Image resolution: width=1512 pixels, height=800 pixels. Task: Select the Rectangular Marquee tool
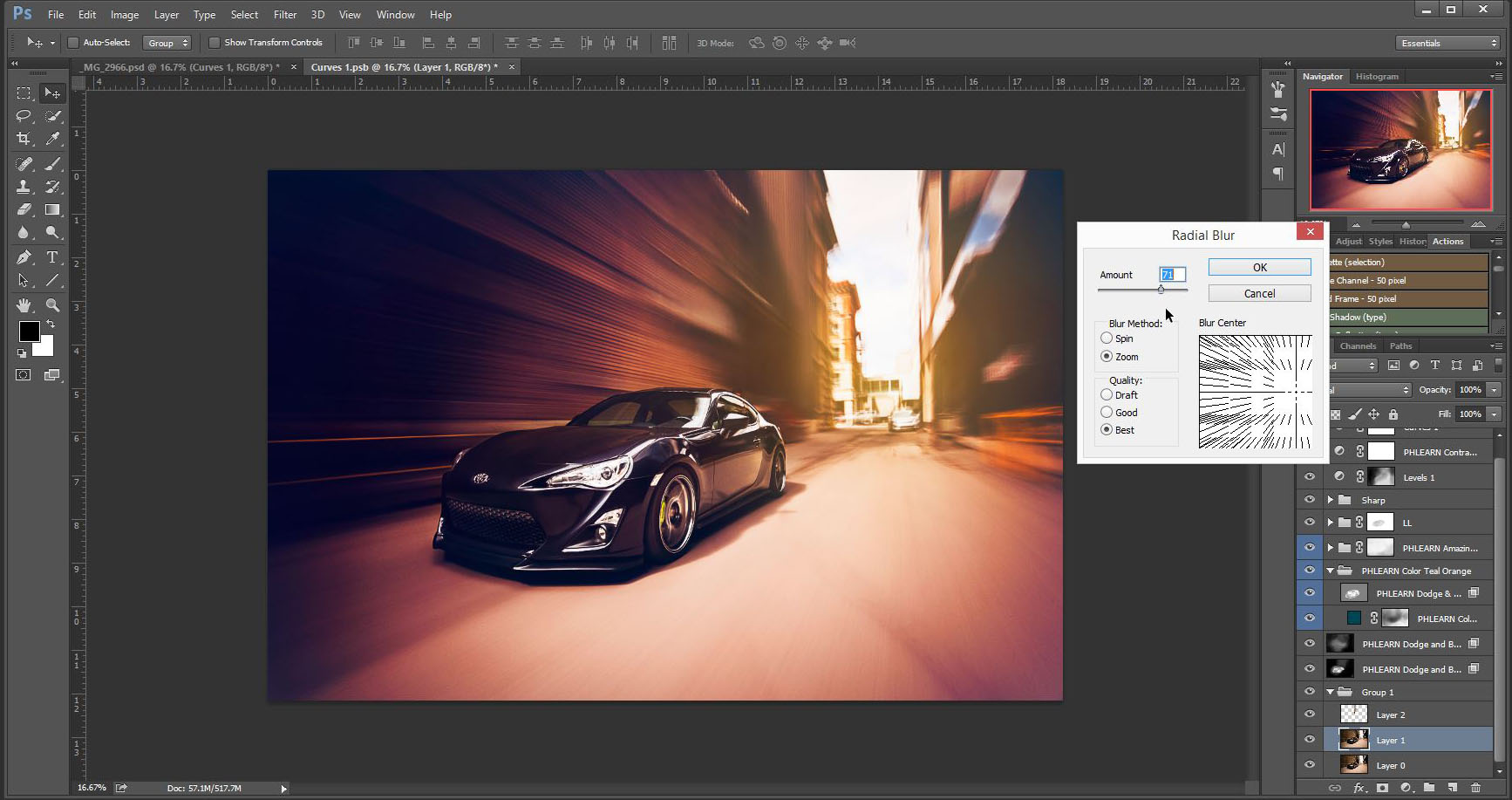pyautogui.click(x=24, y=92)
